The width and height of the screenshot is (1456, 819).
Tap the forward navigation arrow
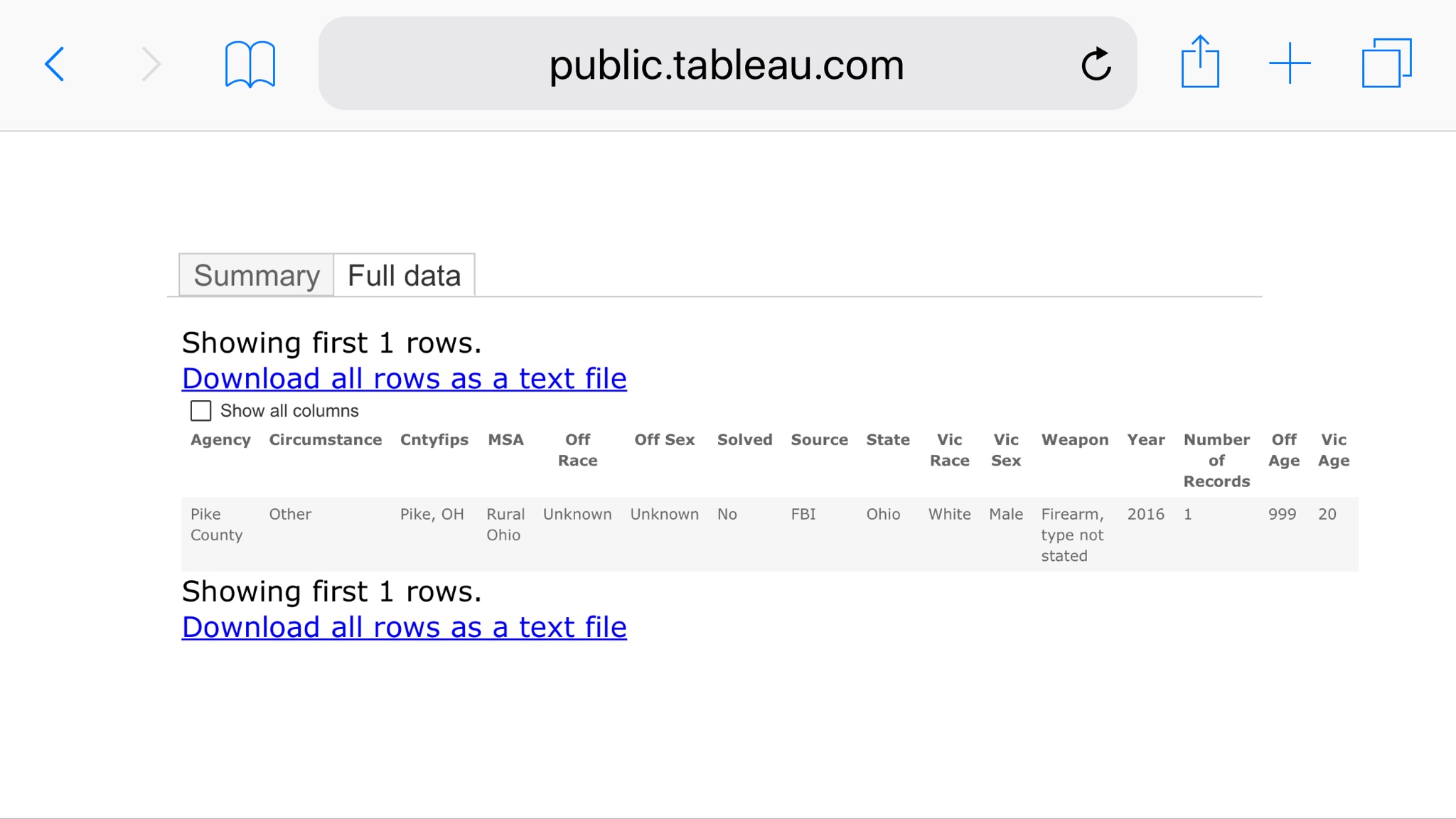(151, 64)
